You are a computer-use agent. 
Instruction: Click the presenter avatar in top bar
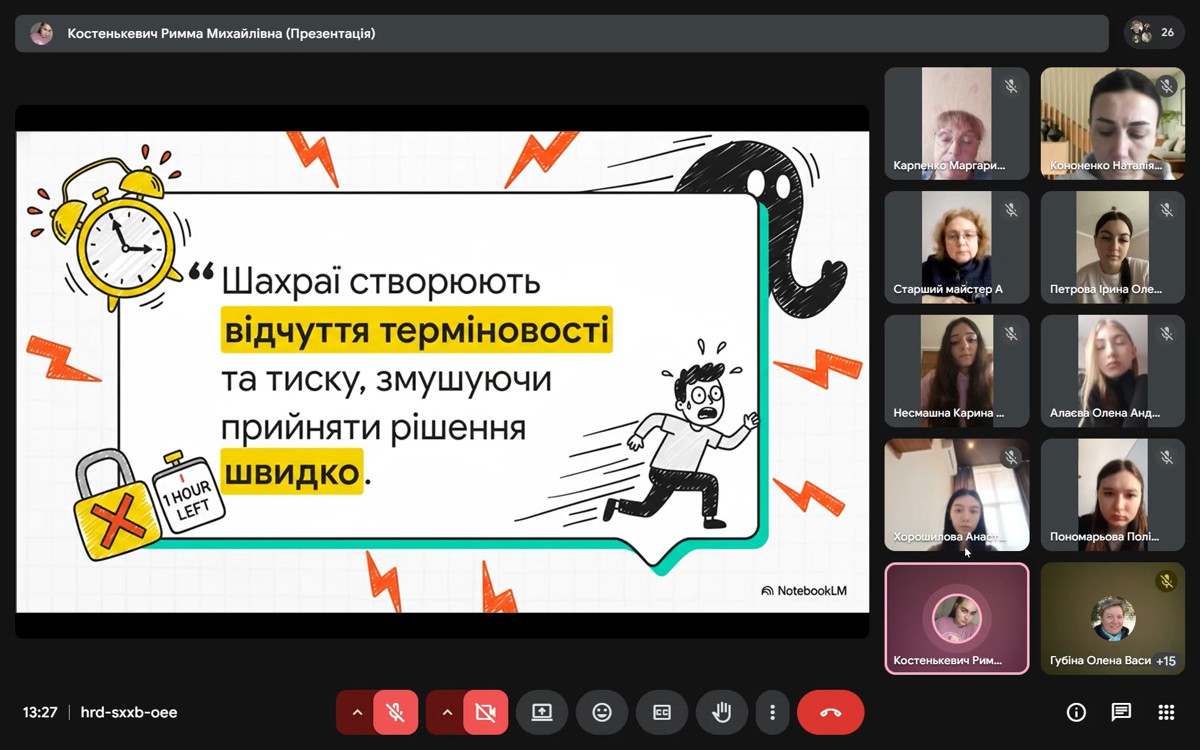41,33
